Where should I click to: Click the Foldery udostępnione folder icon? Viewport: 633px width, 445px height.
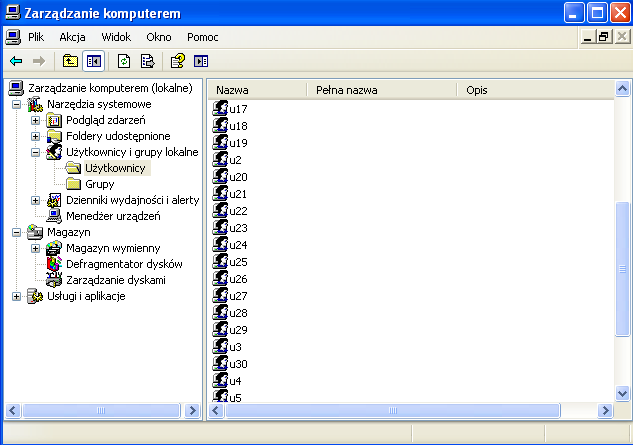pyautogui.click(x=54, y=136)
